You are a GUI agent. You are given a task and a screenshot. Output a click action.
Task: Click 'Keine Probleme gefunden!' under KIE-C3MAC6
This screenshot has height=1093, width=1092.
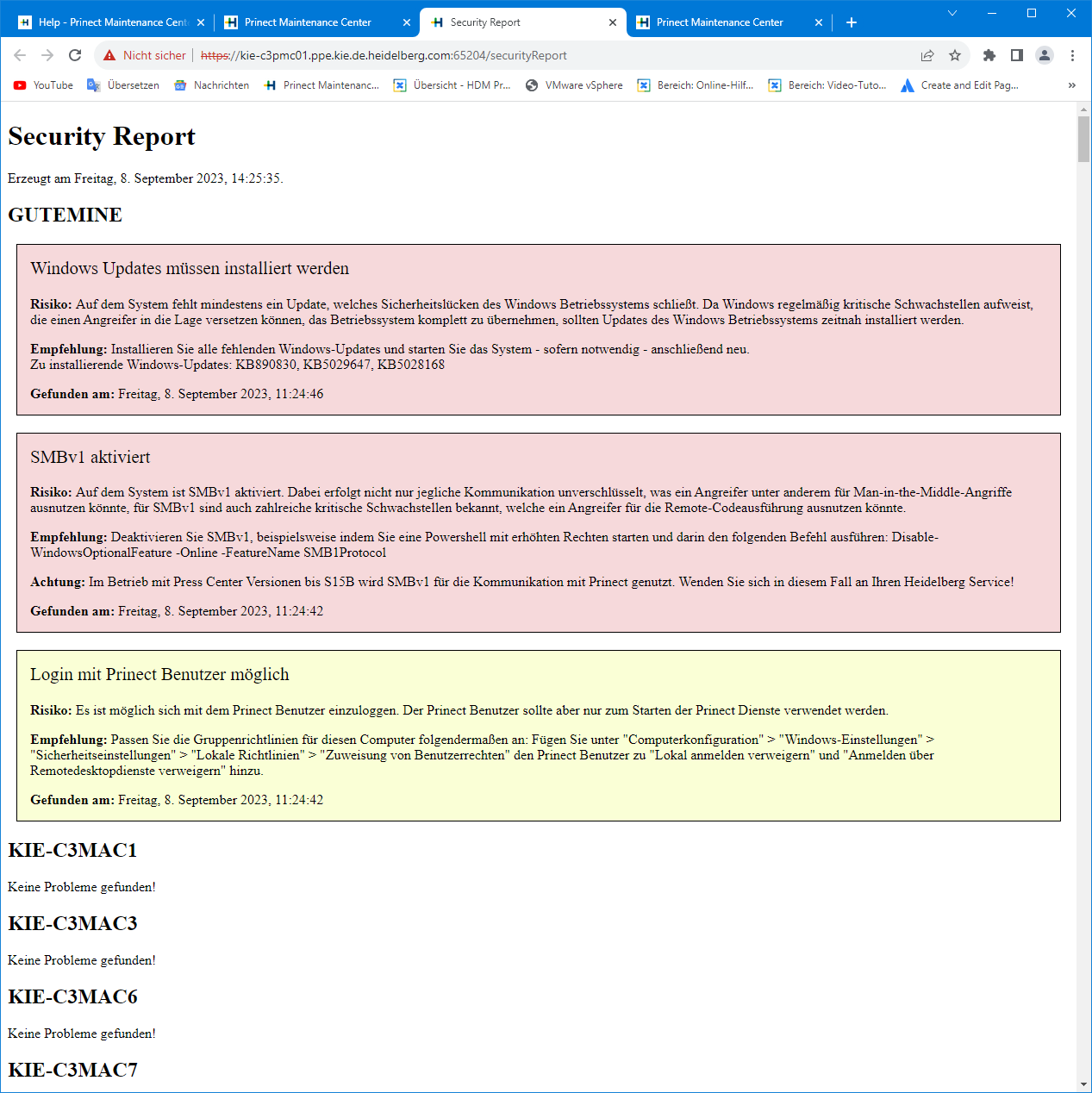pyautogui.click(x=82, y=1034)
